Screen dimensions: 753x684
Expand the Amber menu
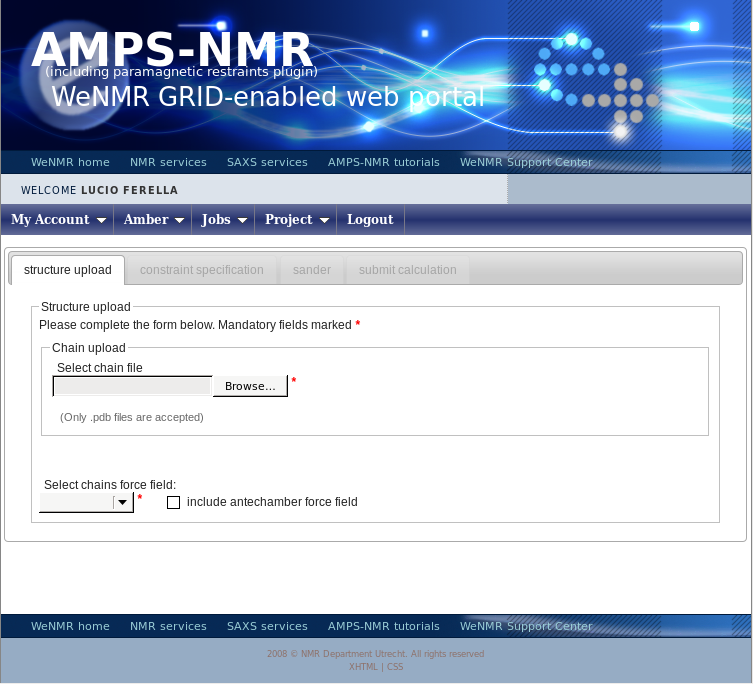153,220
